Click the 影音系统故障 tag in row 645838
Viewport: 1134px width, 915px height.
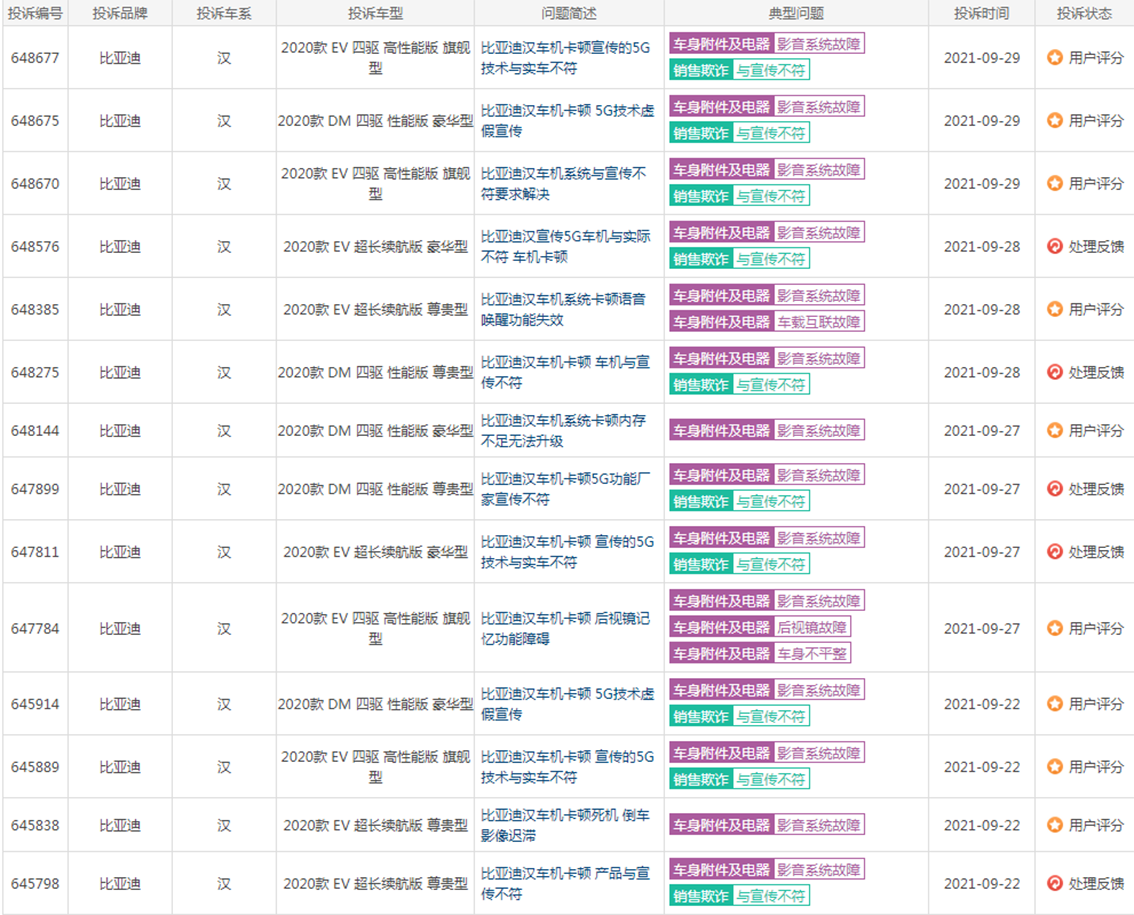click(x=819, y=825)
